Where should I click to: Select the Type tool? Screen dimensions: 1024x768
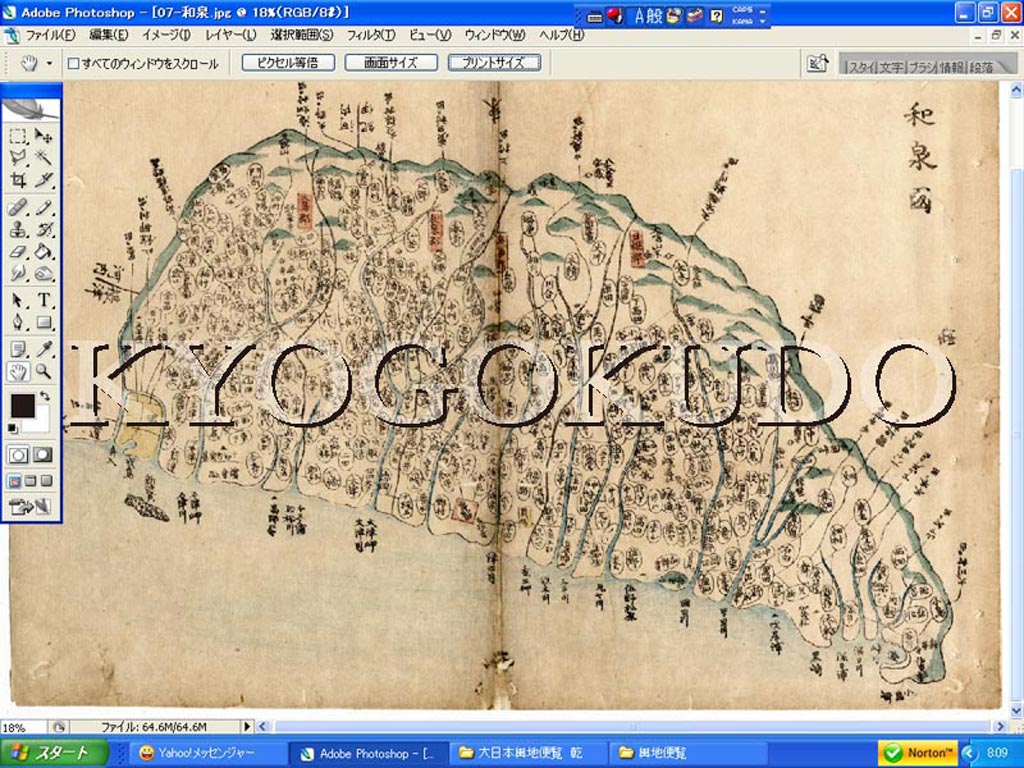(44, 300)
